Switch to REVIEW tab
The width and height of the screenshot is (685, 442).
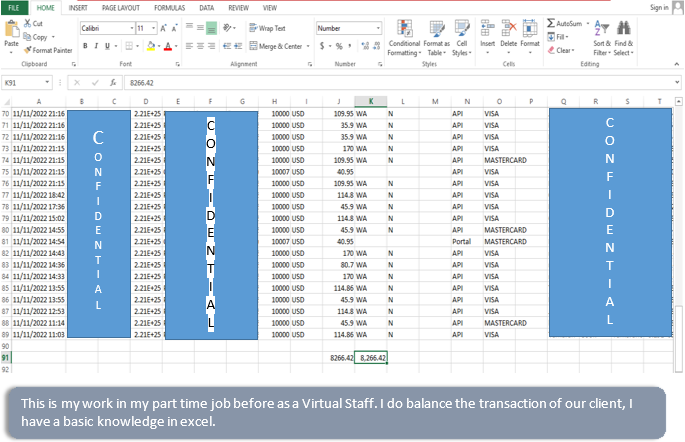point(239,8)
